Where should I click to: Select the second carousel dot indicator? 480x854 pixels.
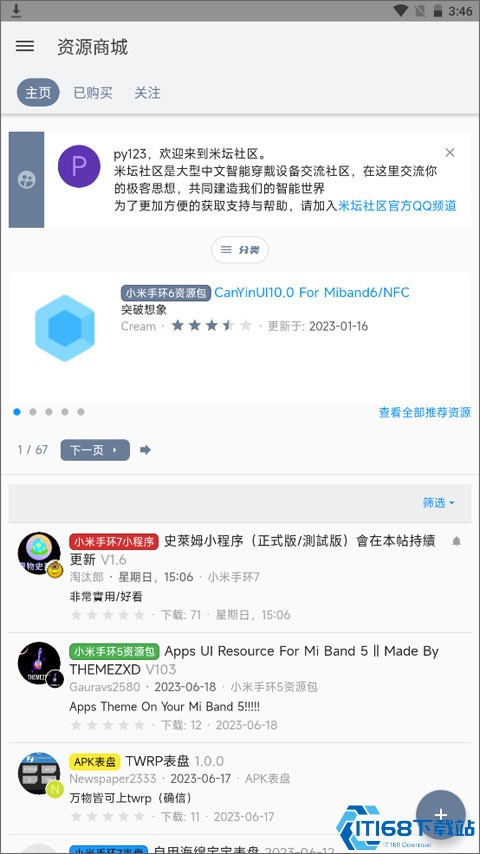(33, 412)
